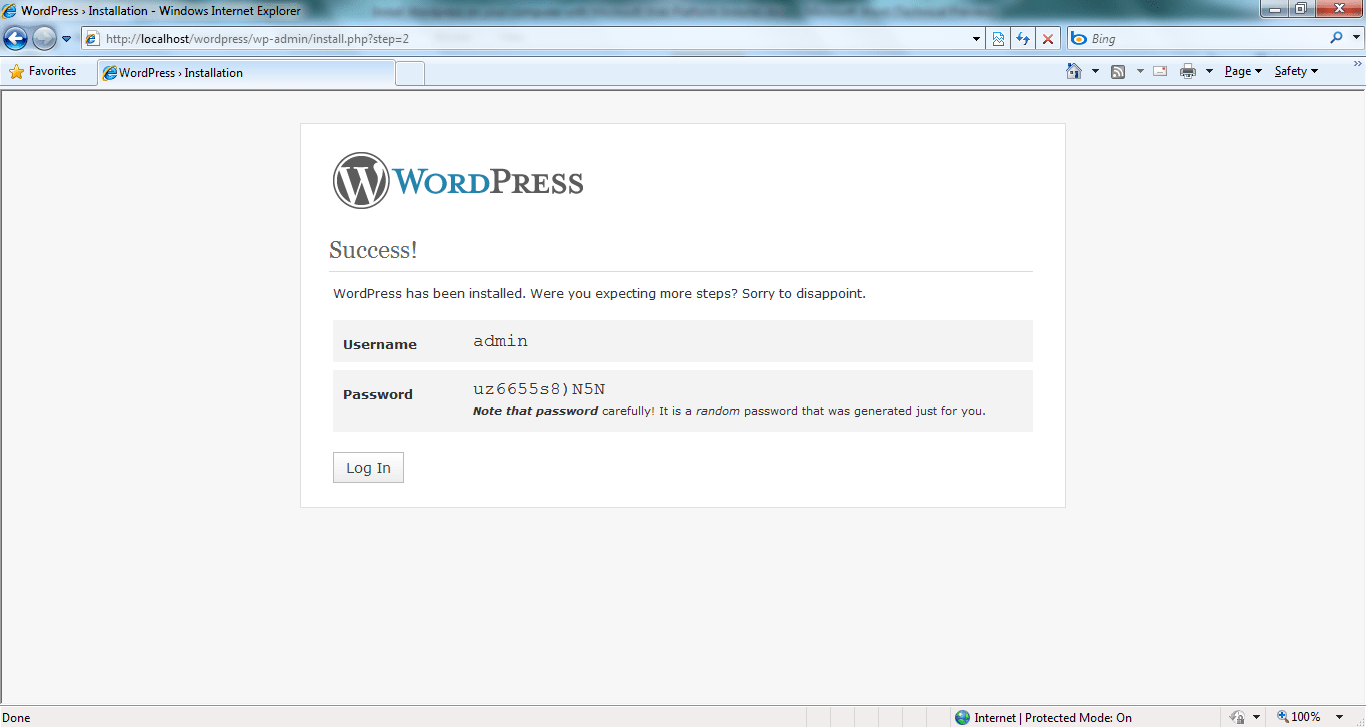Click the browser Back arrow button

(x=15, y=39)
